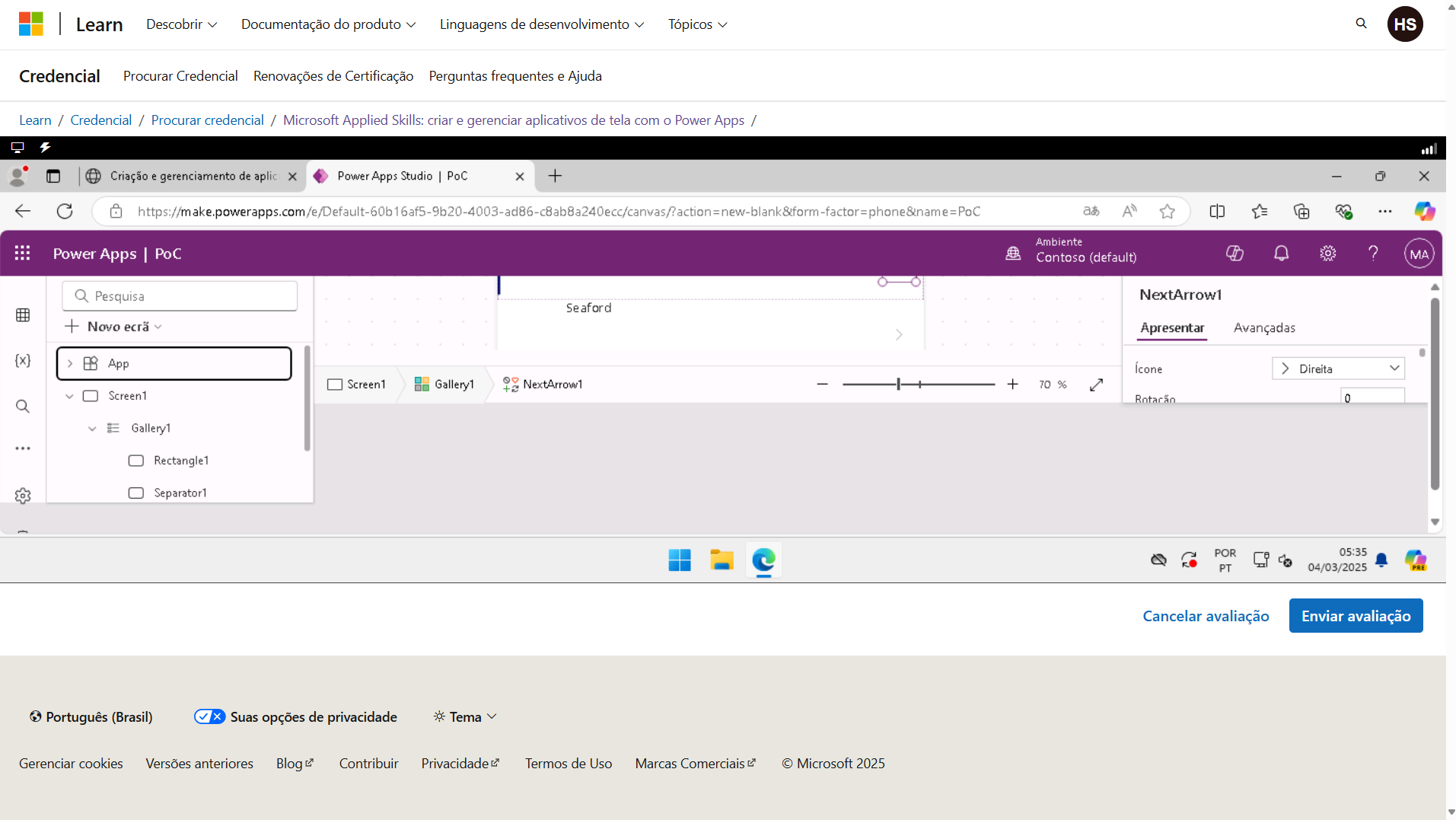
Task: Expand the App tree node
Action: tap(69, 364)
